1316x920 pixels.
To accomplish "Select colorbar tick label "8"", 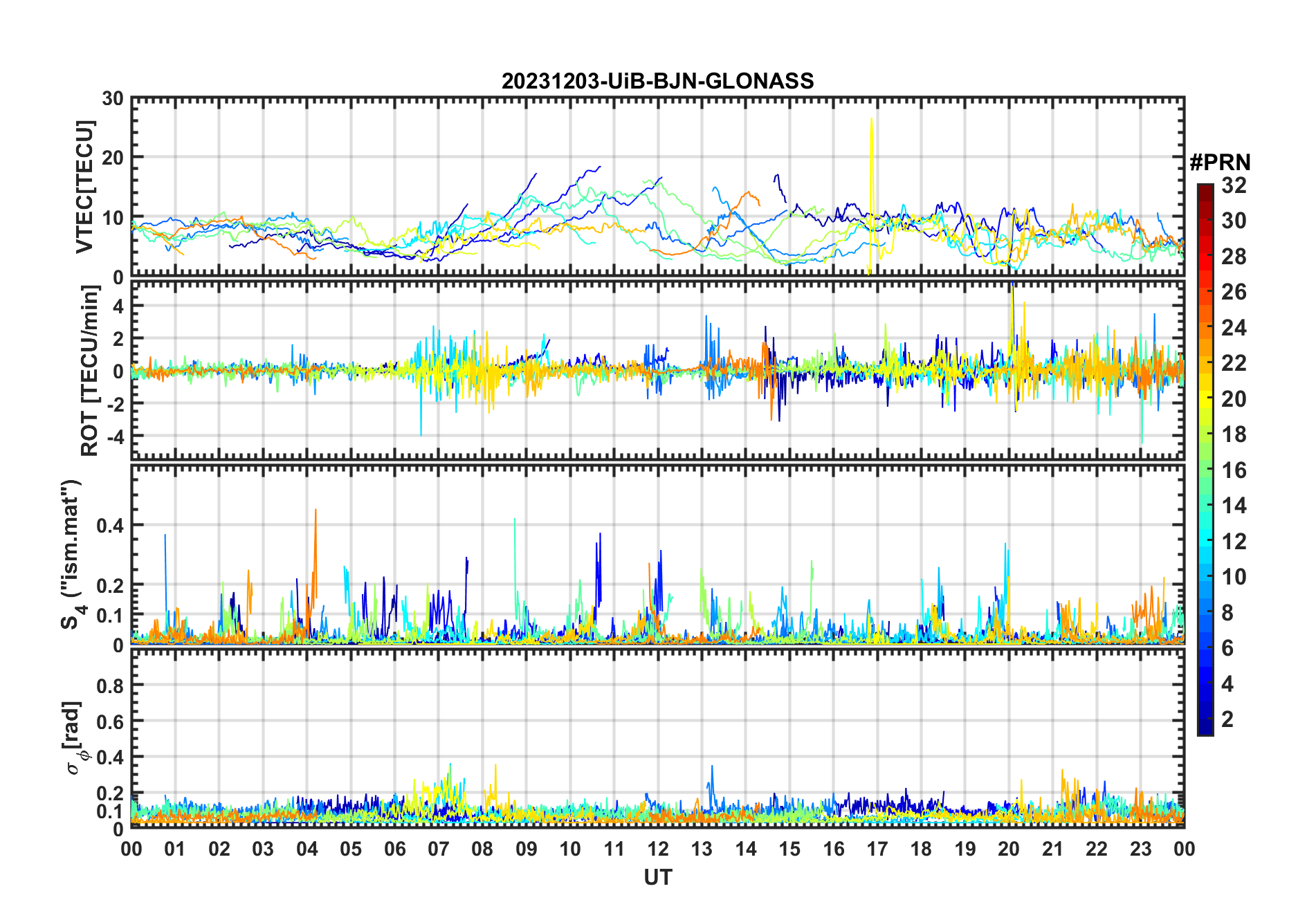I will (1228, 612).
